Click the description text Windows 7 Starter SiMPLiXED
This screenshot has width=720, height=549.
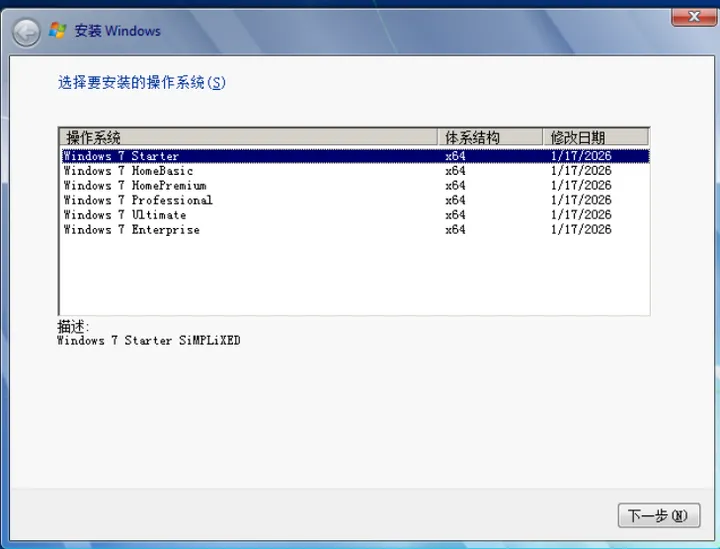tap(149, 341)
